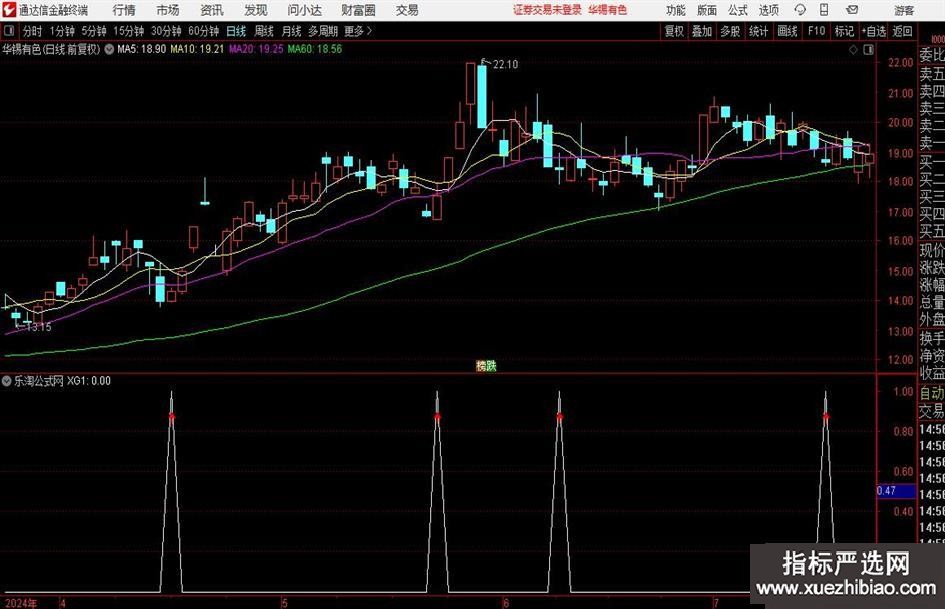The width and height of the screenshot is (945, 609).
Task: Toggle the left panel icon beside 分时
Action: (x=8, y=31)
